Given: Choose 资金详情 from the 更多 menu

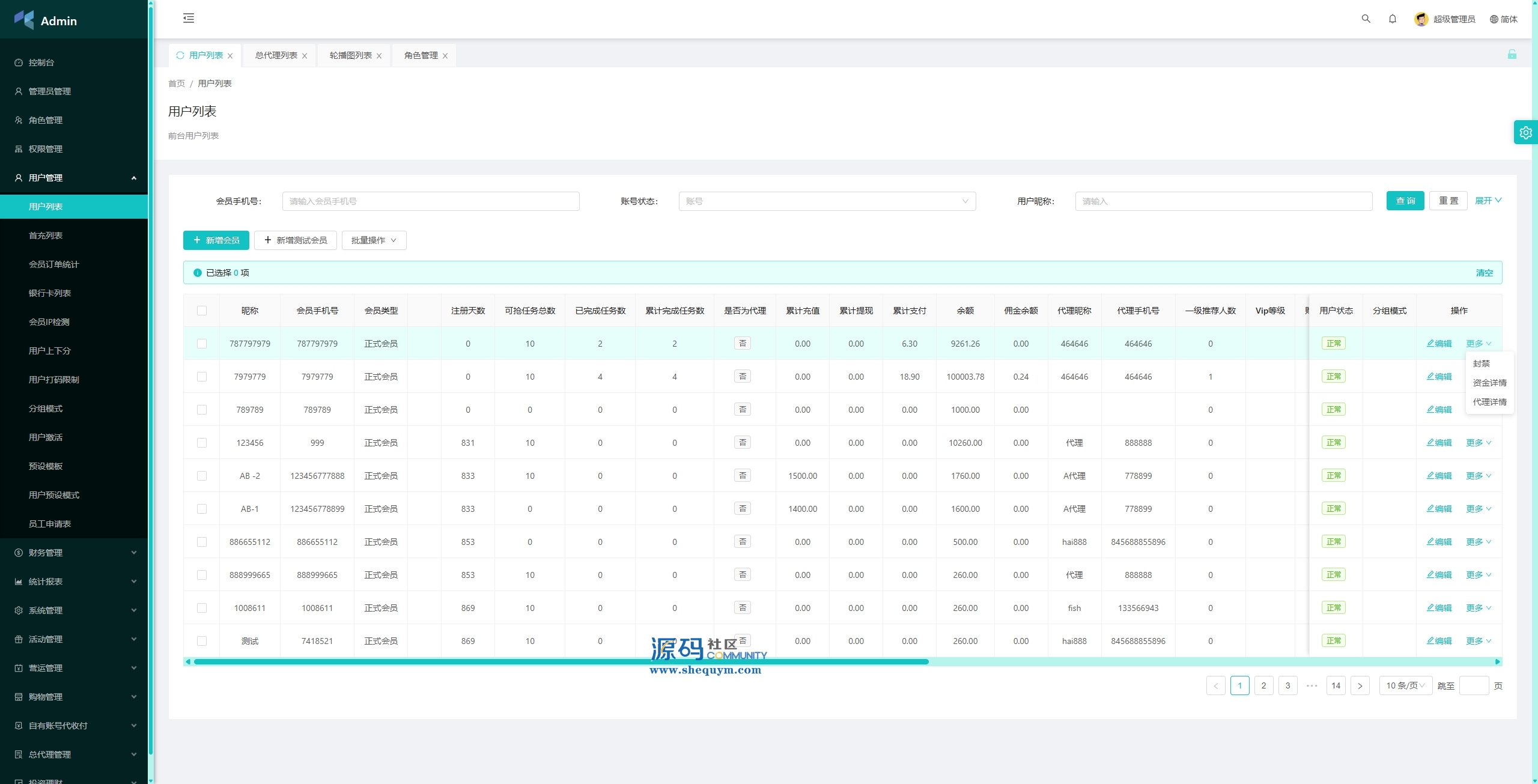Looking at the screenshot, I should [1489, 383].
